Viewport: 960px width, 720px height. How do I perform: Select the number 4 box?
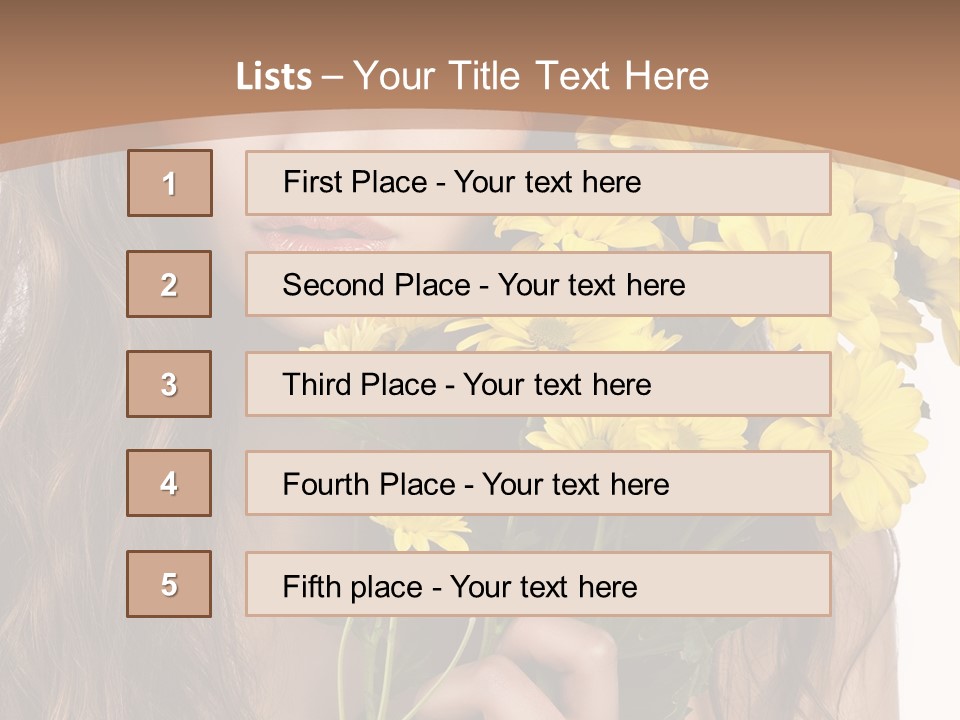click(169, 483)
